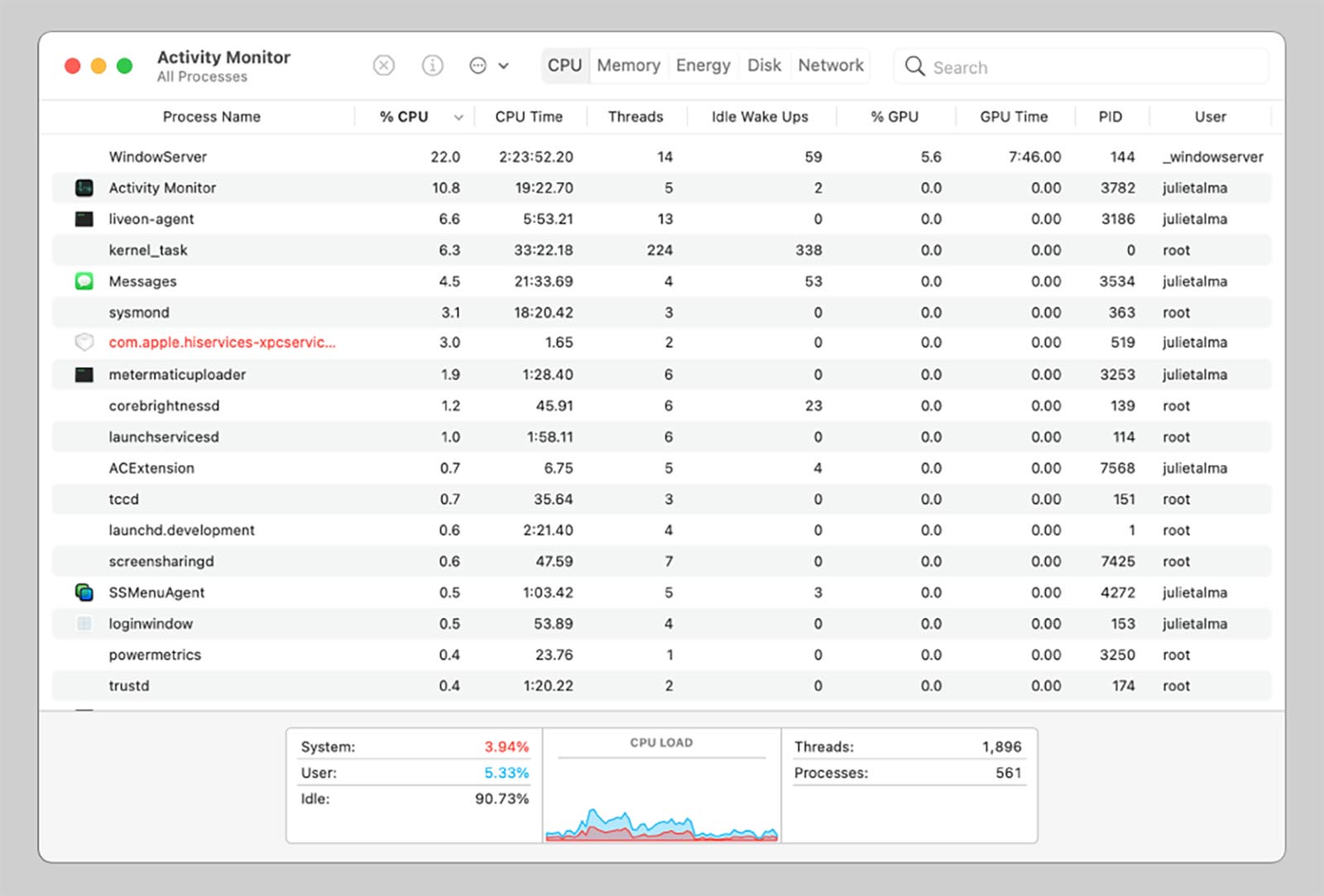Click PID 3782 in Activity Monitor row

pyautogui.click(x=1118, y=188)
